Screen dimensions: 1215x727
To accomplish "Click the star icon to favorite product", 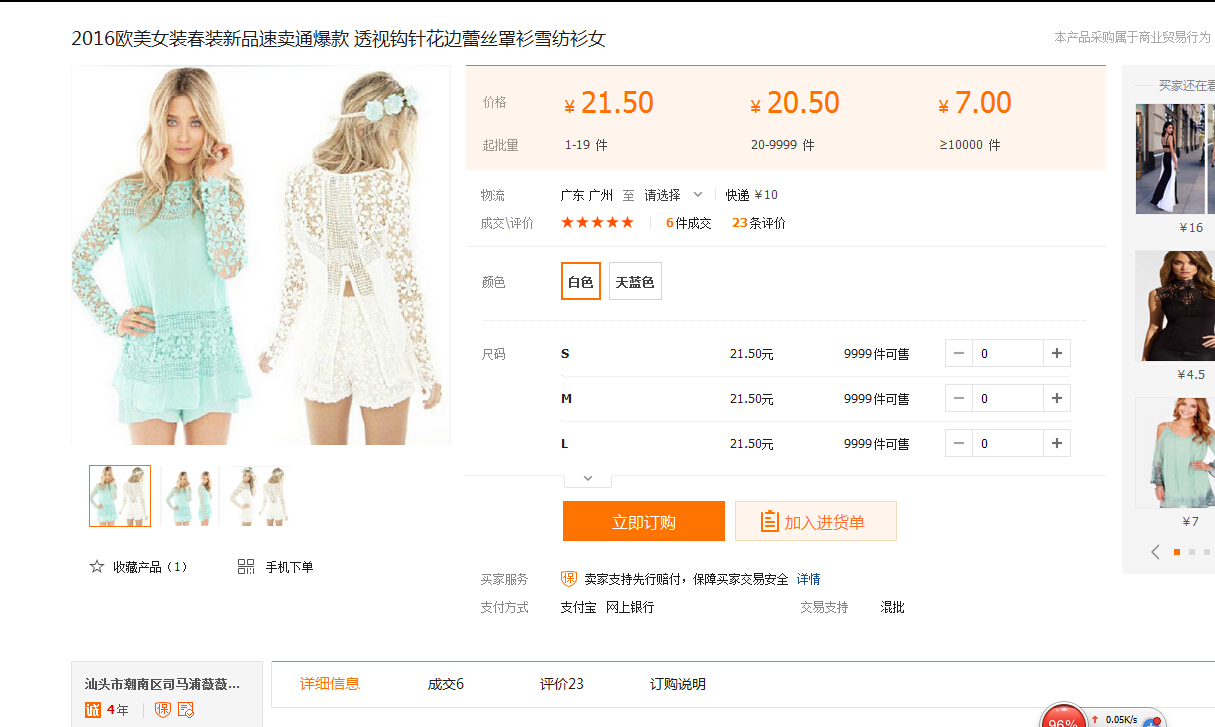I will tap(97, 567).
